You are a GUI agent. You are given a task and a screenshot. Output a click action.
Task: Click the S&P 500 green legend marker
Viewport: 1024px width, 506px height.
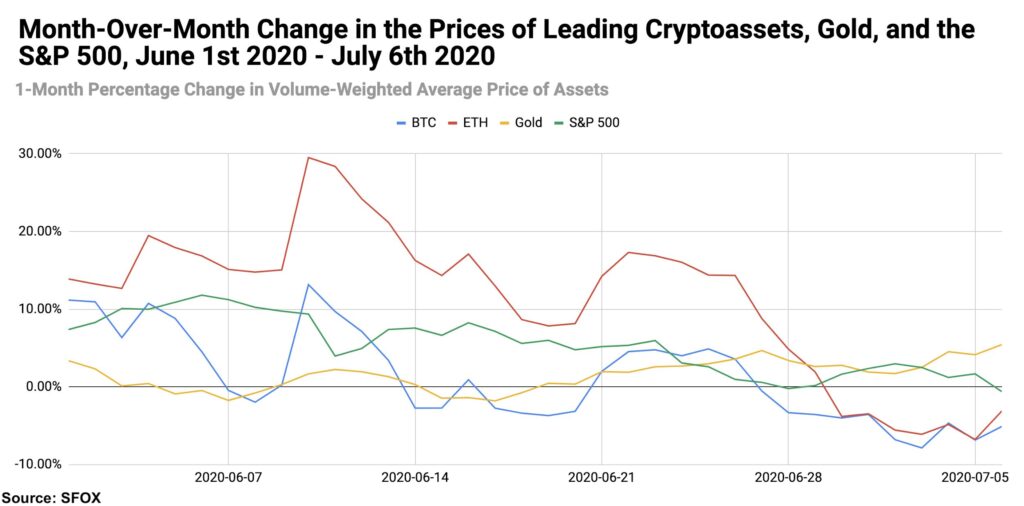tap(559, 123)
